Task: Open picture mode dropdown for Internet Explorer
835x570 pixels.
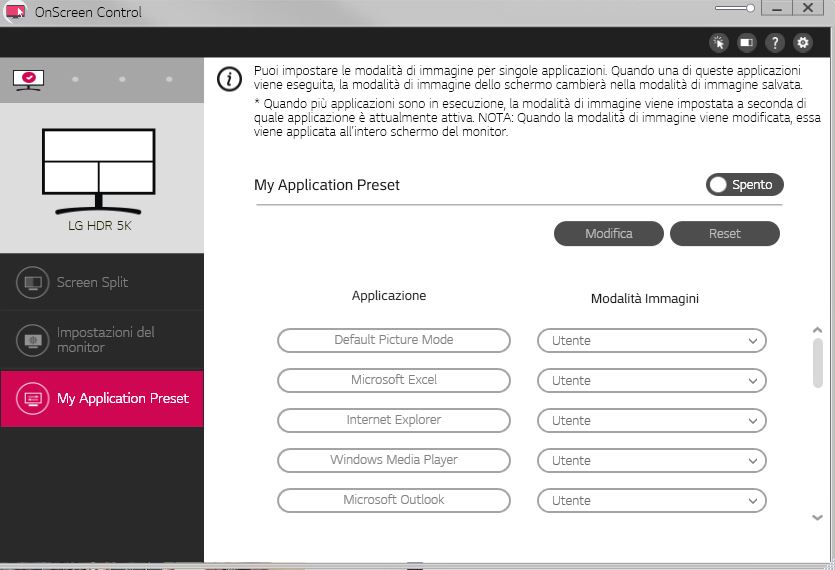Action: (x=652, y=420)
